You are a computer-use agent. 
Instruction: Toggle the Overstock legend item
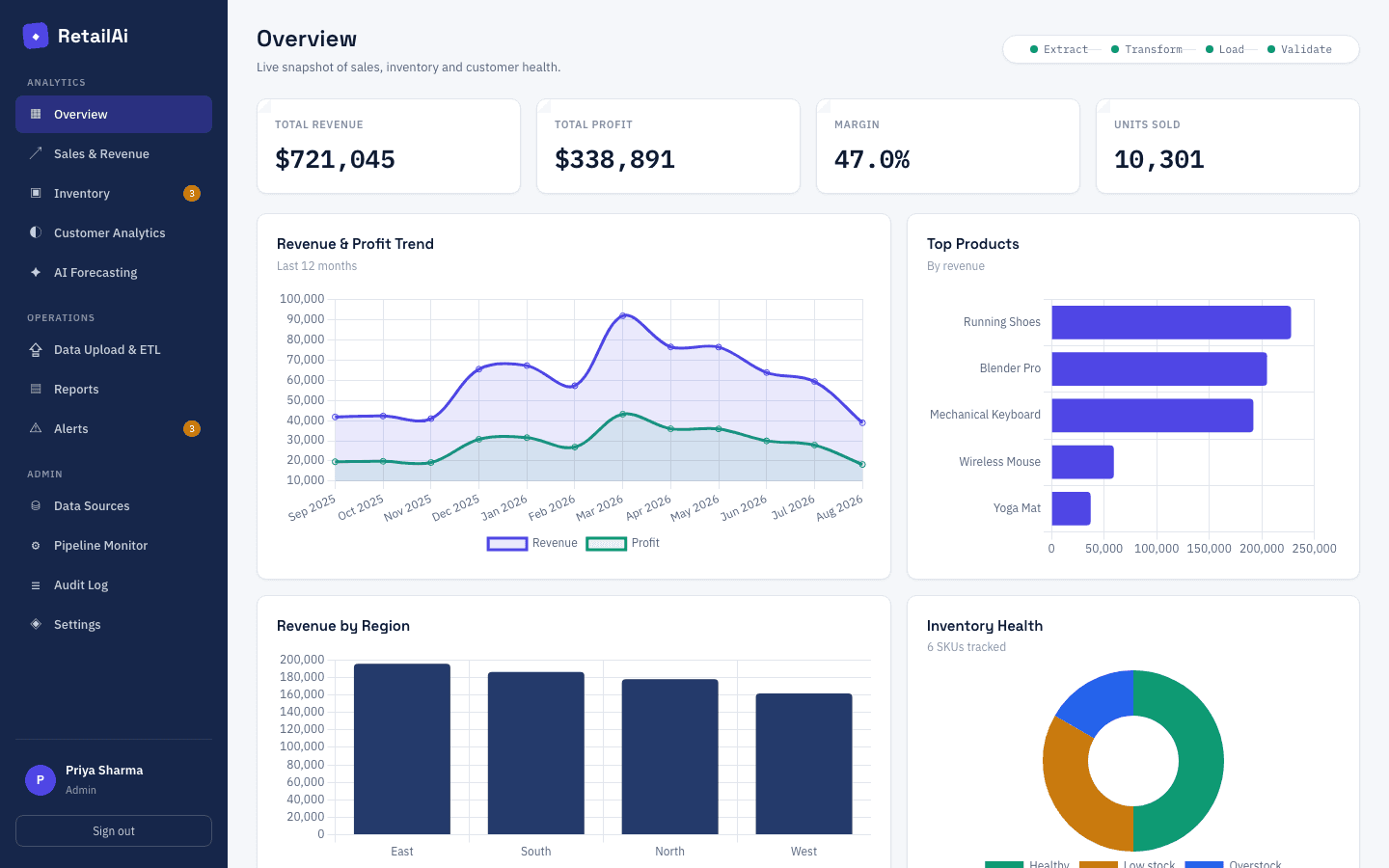(x=1234, y=864)
